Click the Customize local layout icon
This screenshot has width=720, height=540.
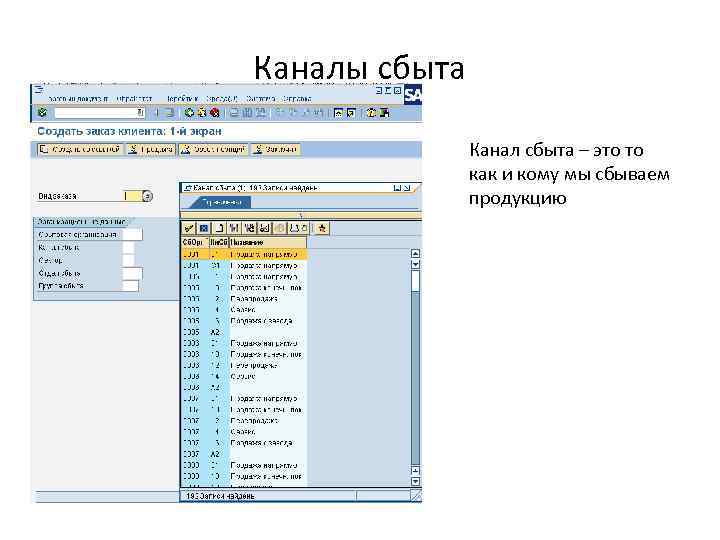coord(385,112)
